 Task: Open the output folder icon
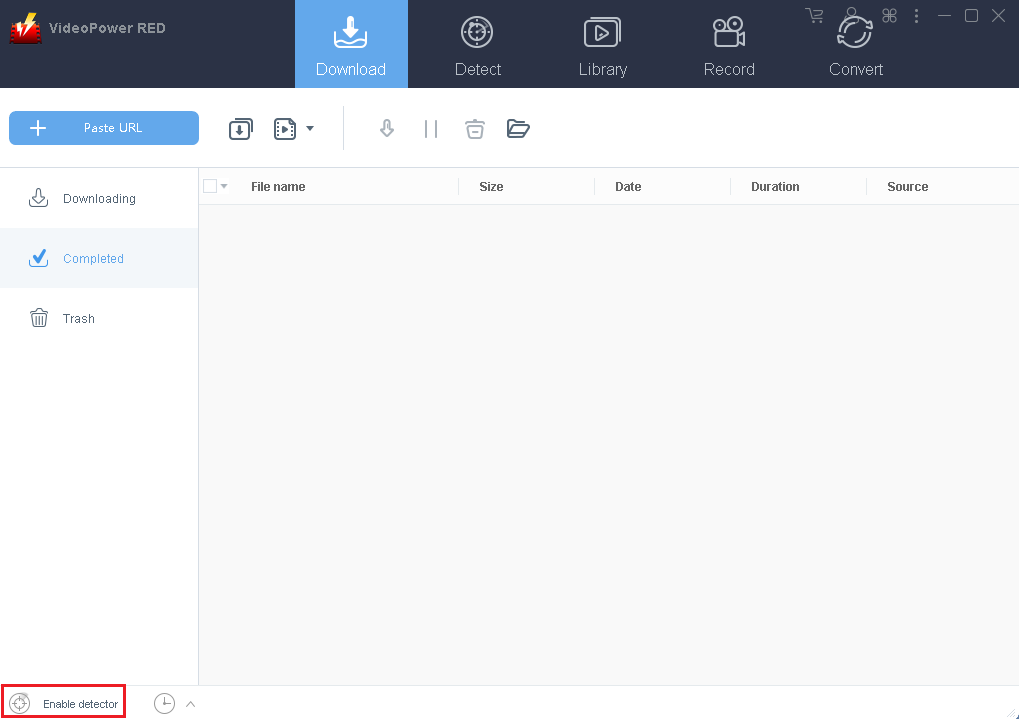(x=518, y=129)
